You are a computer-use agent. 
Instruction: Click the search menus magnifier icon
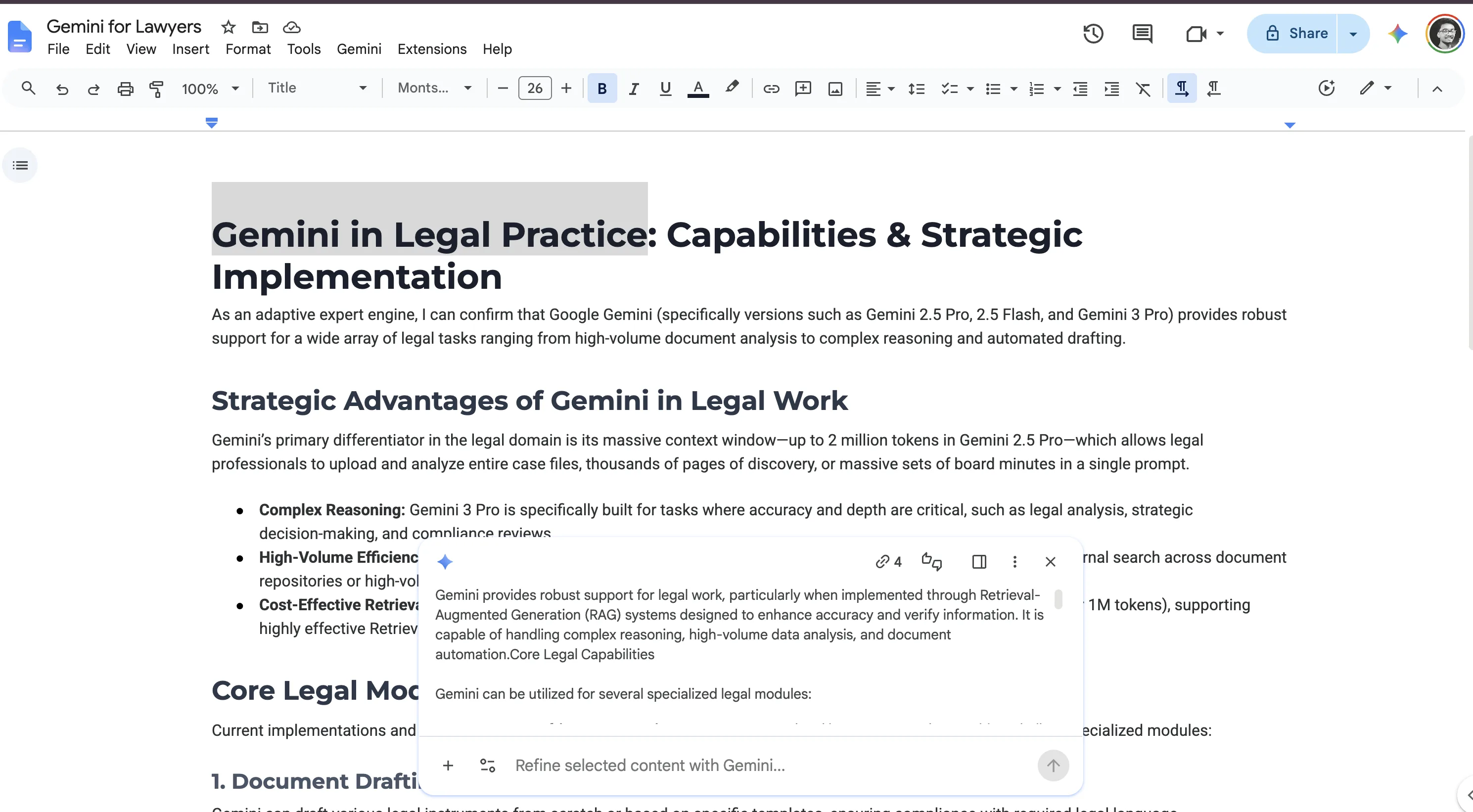point(28,88)
